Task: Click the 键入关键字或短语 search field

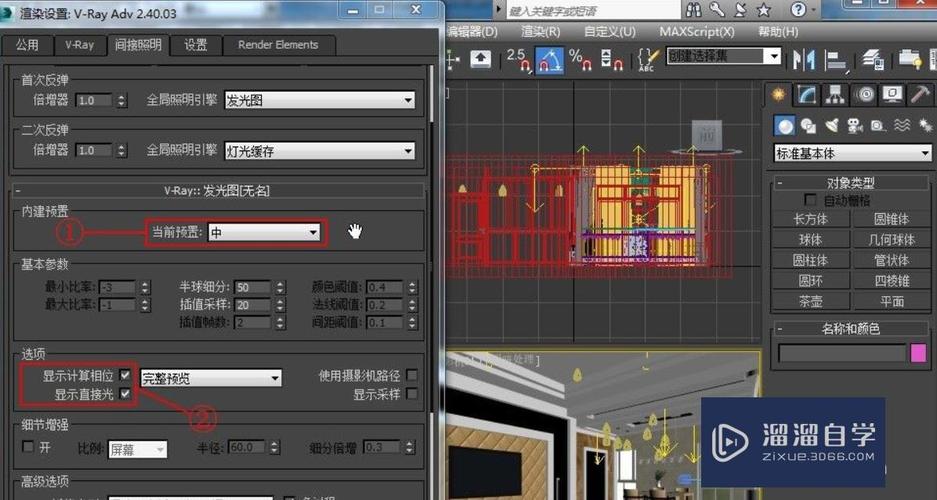Action: pos(592,10)
